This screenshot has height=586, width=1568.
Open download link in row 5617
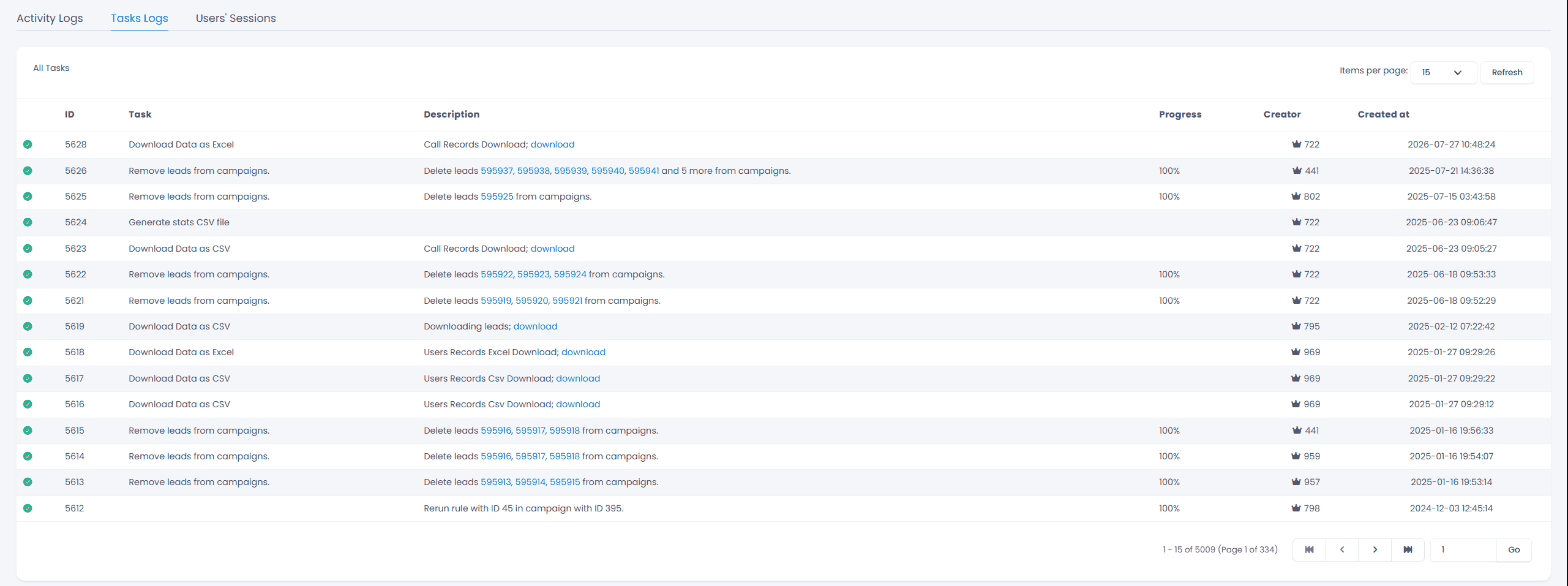point(578,379)
